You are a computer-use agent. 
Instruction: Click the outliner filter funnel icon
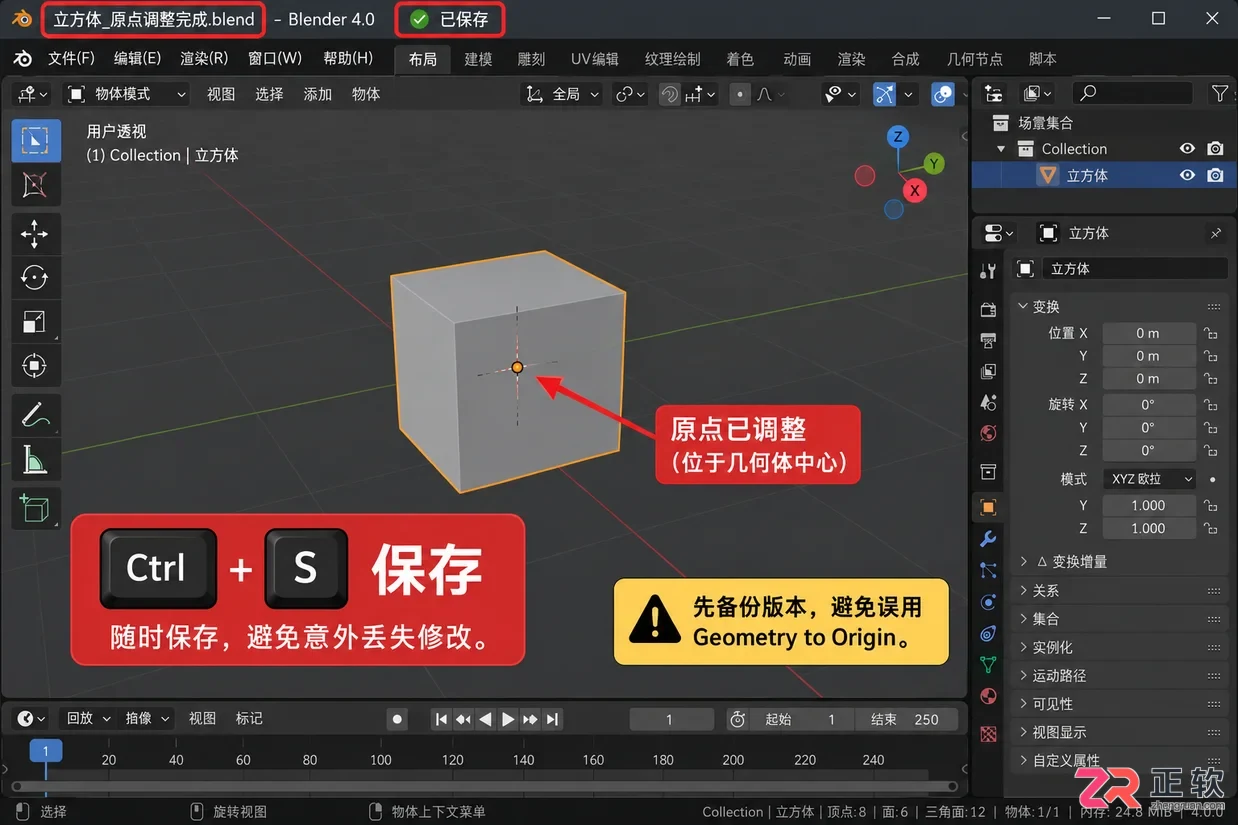click(1219, 93)
